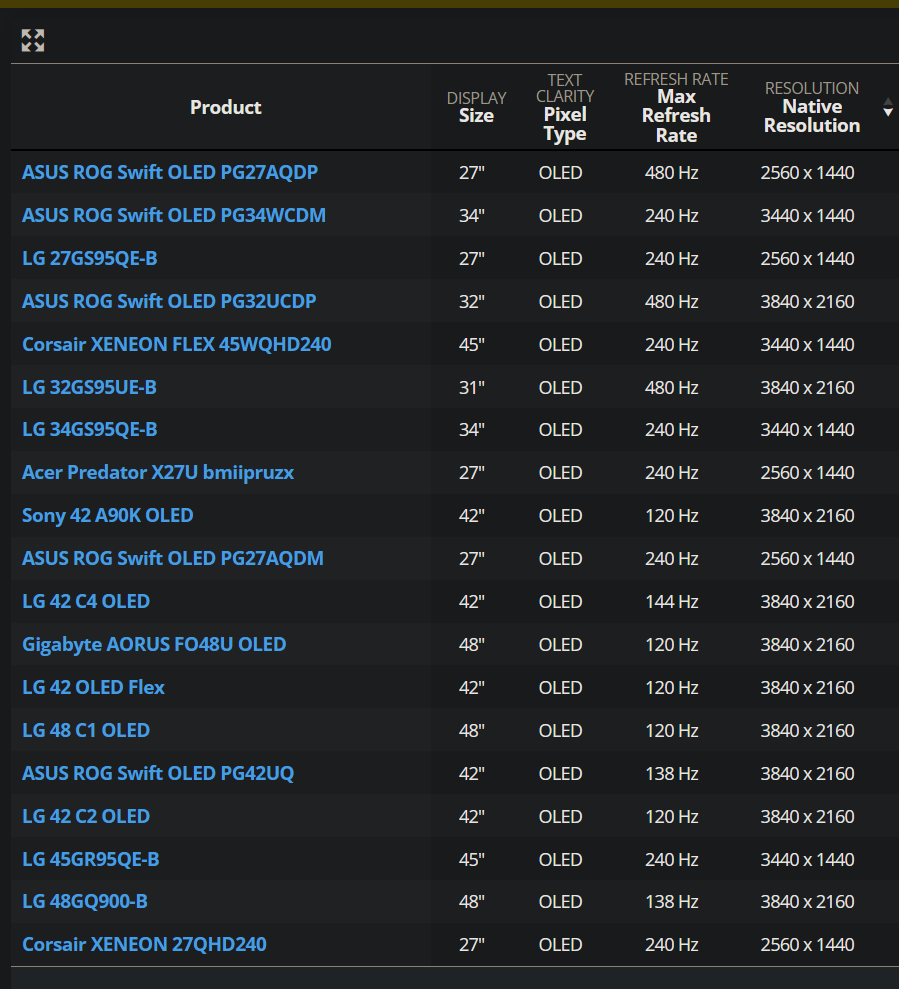This screenshot has width=899, height=989.
Task: Sort monitors by Display Size
Action: 477,107
